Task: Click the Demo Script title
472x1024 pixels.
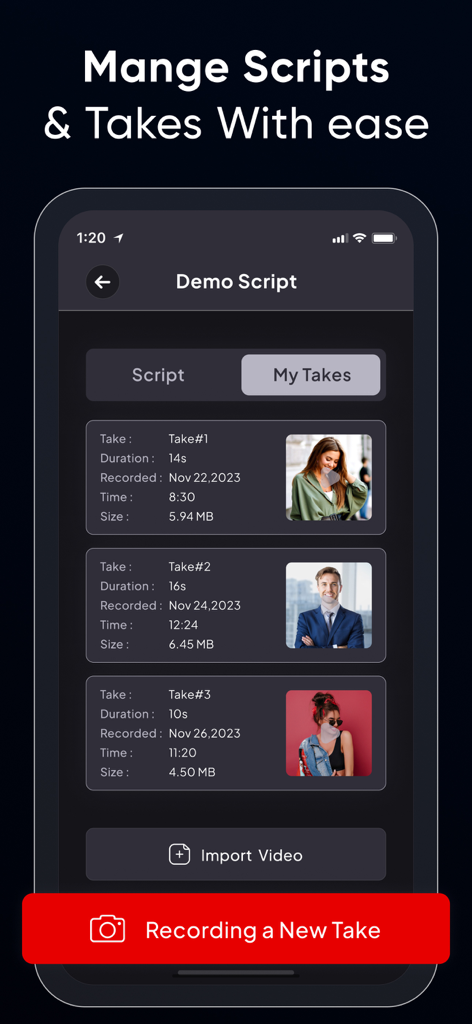Action: [x=236, y=282]
